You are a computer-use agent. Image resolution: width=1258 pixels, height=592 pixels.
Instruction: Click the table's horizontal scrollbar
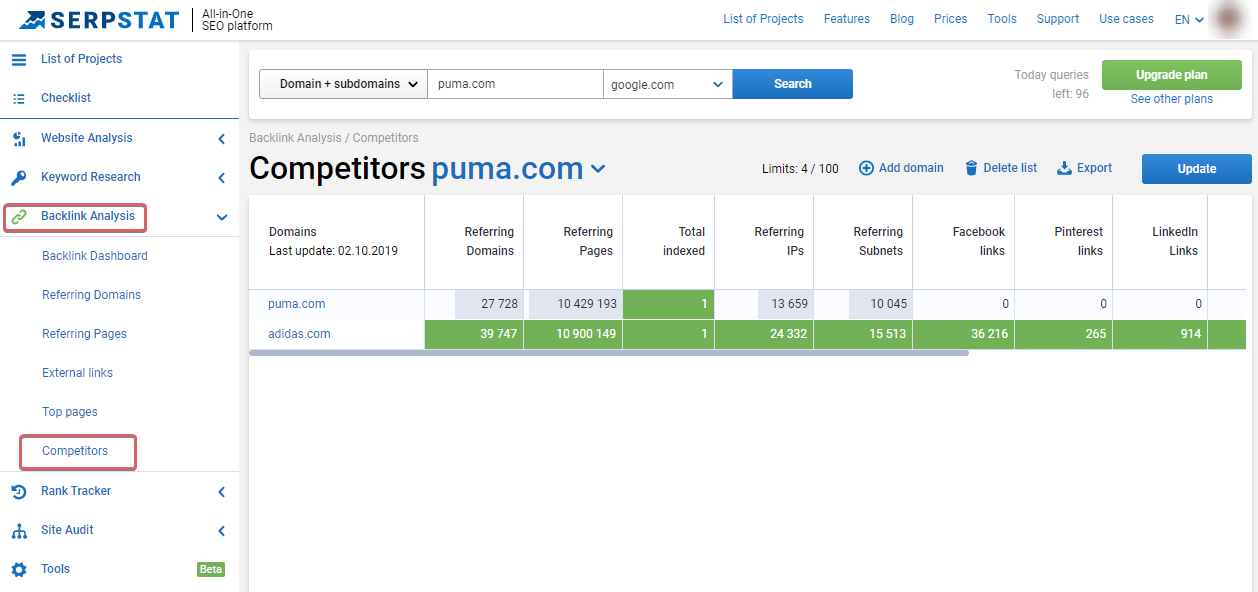[608, 353]
